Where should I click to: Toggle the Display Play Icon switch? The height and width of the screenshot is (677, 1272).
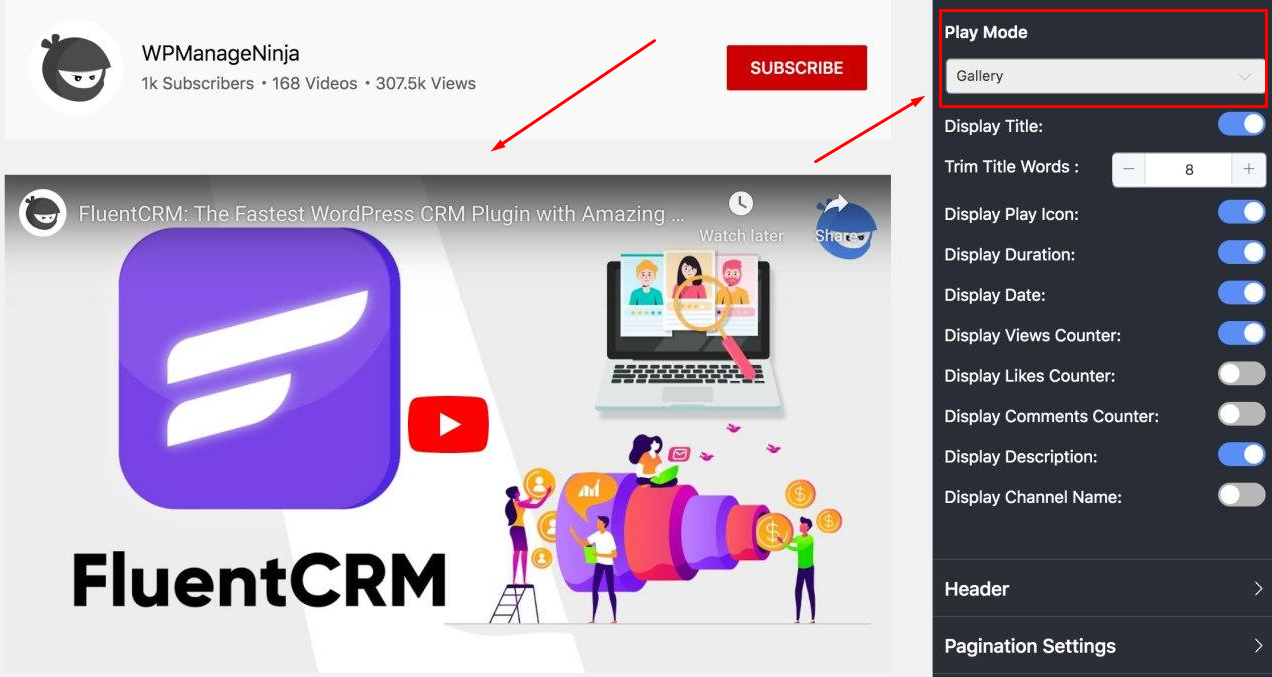[1241, 213]
